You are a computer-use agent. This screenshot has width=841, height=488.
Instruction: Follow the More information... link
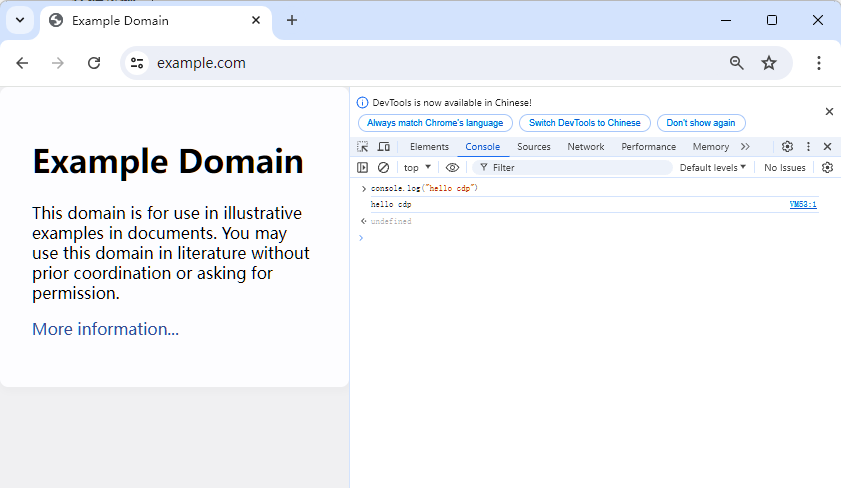[x=105, y=329]
